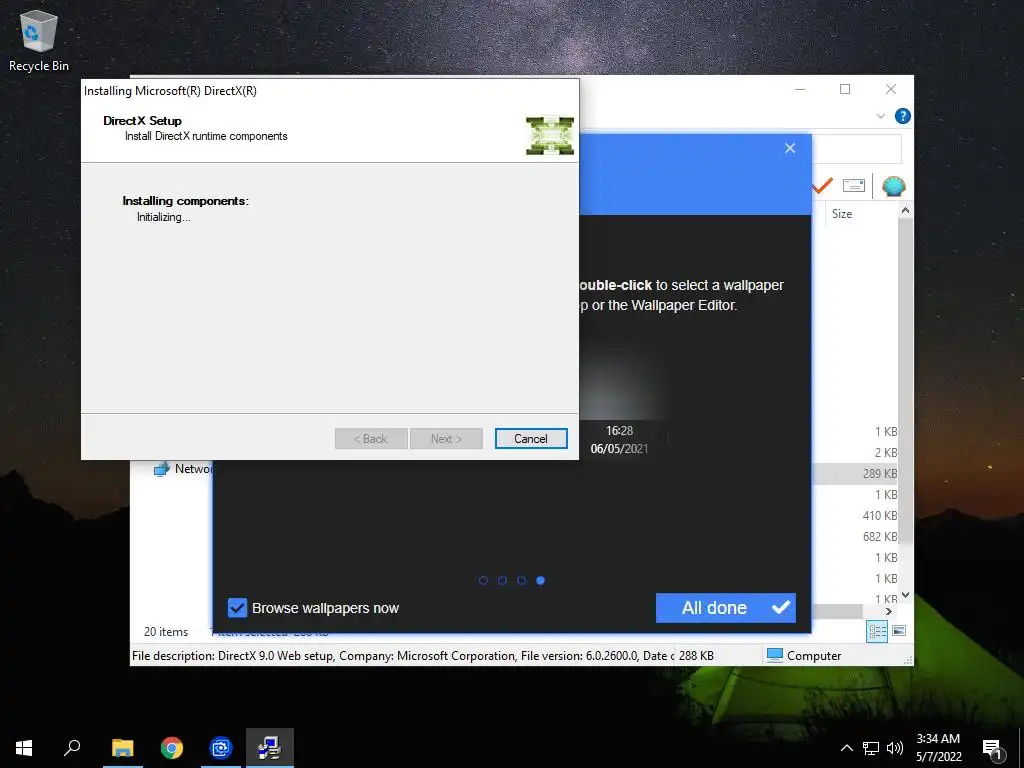The image size is (1024, 768).
Task: Open the clock showing 3:34 AM
Action: (x=938, y=748)
